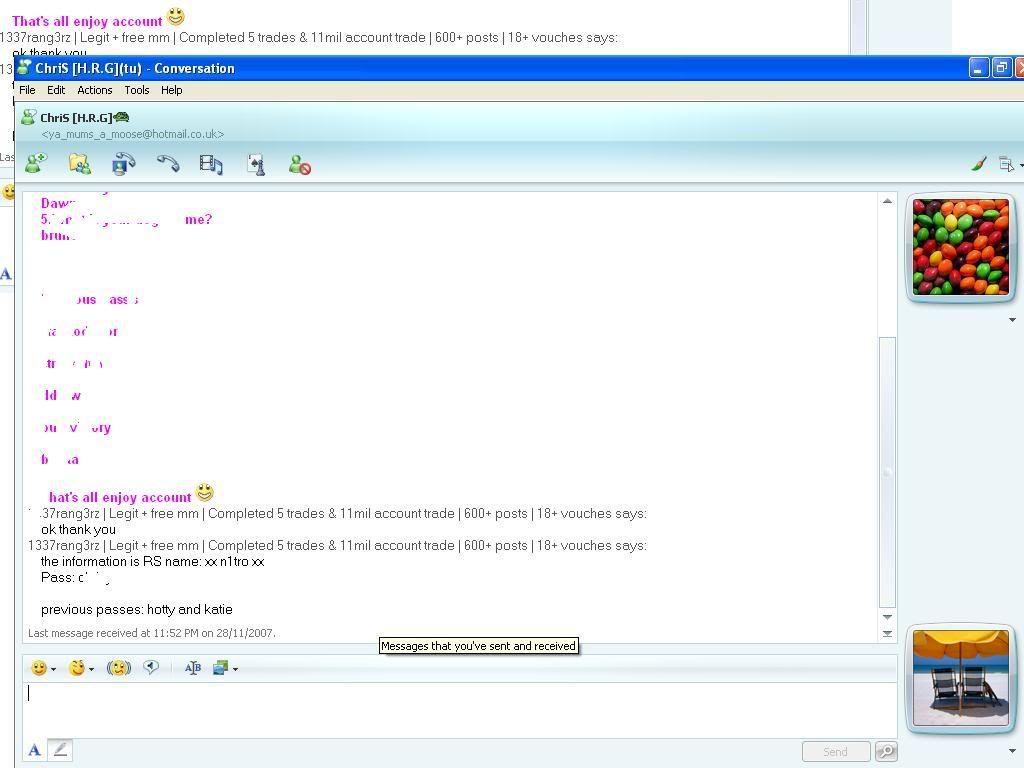This screenshot has width=1024, height=768.
Task: Click the Send button
Action: click(836, 752)
